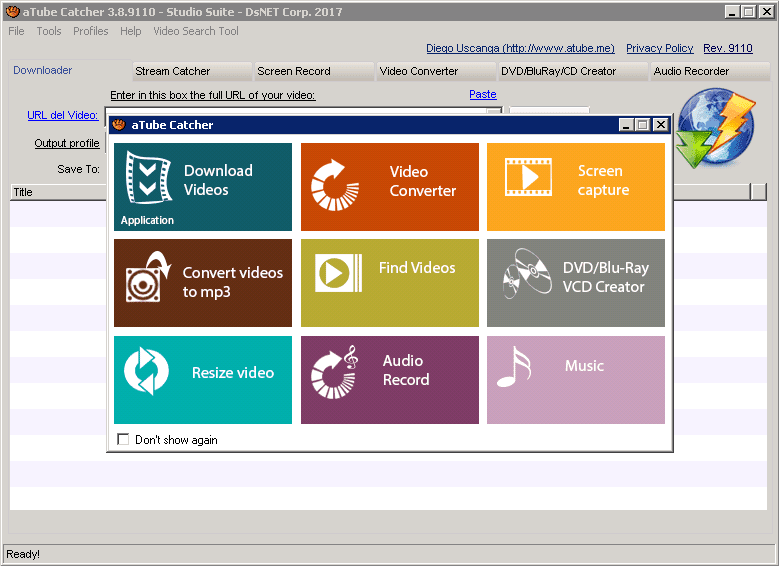Viewport: 779px width, 566px height.
Task: Open the Video Search Tool menu
Action: (x=196, y=31)
